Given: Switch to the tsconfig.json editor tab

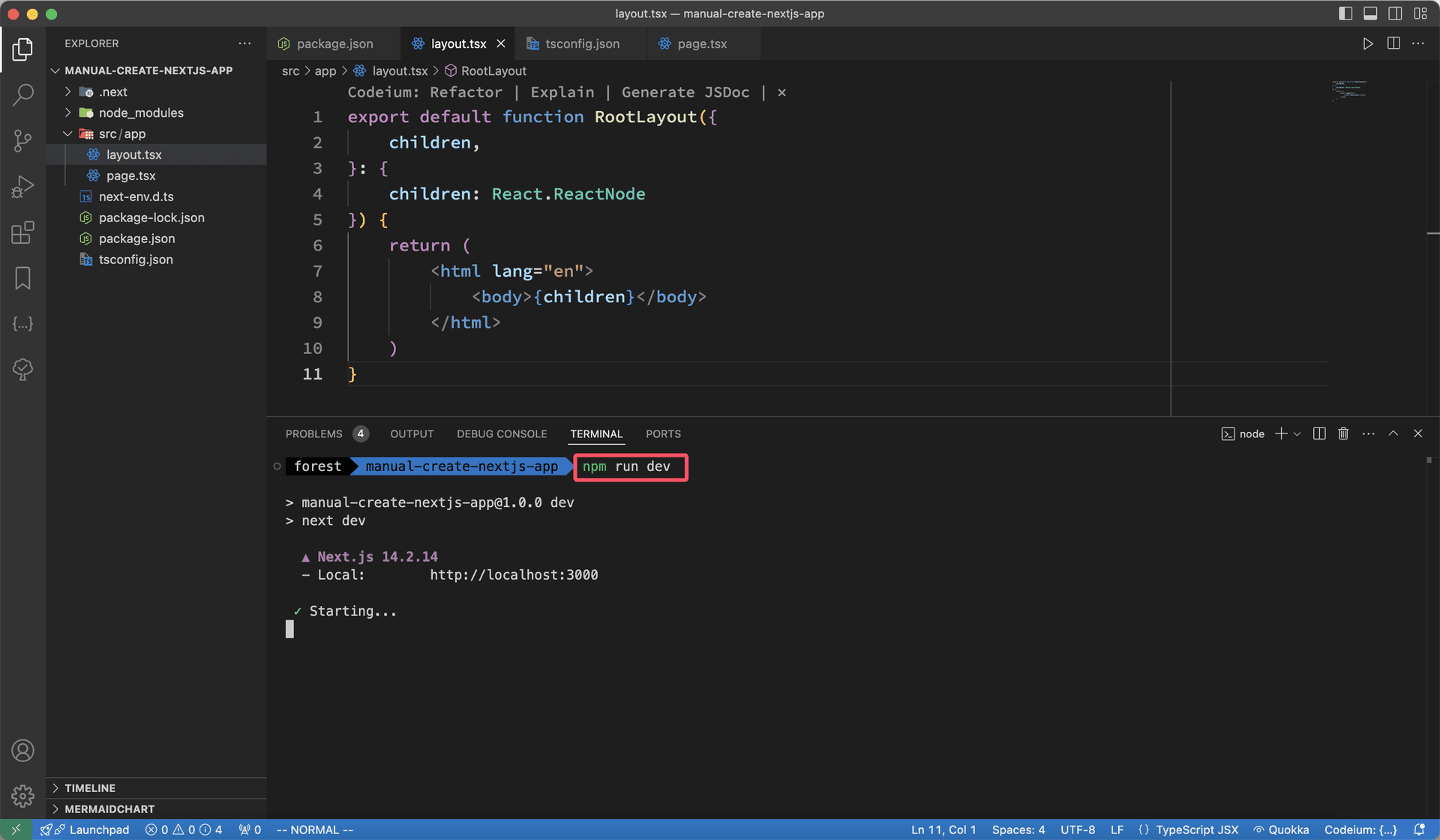Looking at the screenshot, I should pos(582,43).
